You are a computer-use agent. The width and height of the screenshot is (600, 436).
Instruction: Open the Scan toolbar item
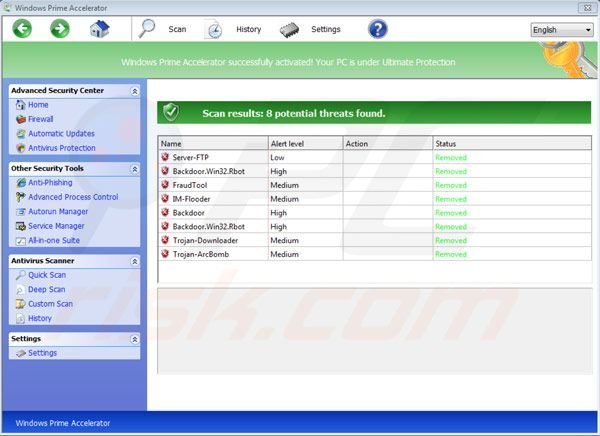coord(177,29)
